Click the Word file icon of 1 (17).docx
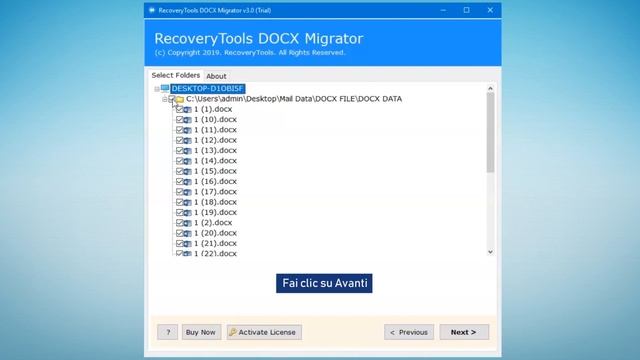 187,192
